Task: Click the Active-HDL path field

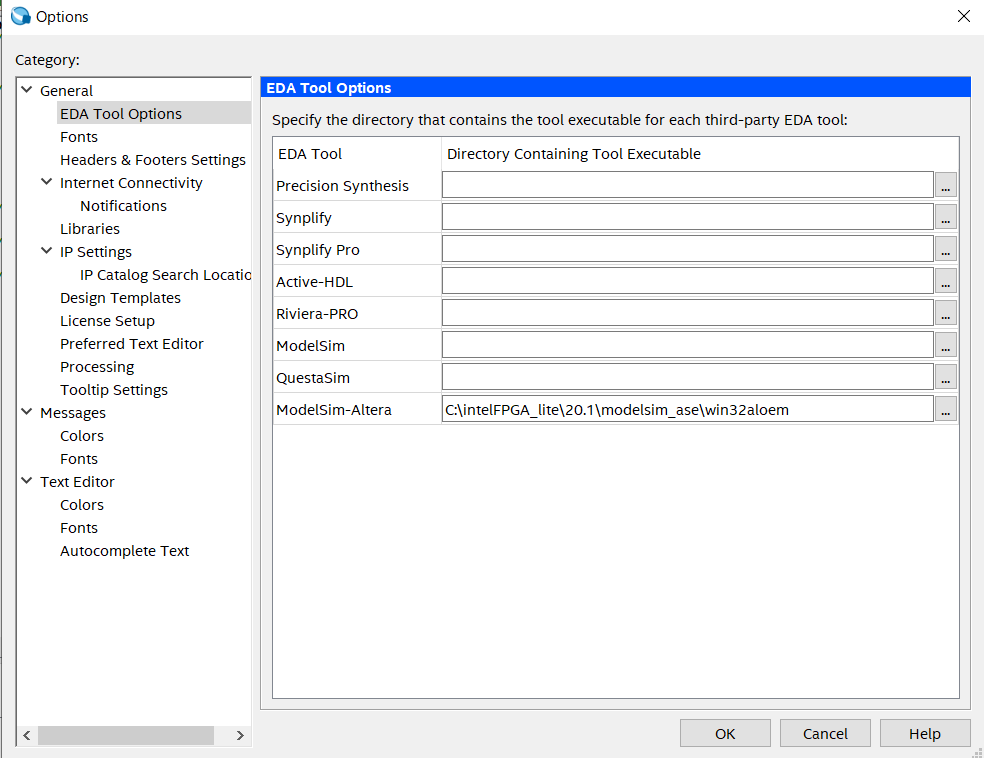Action: 688,281
